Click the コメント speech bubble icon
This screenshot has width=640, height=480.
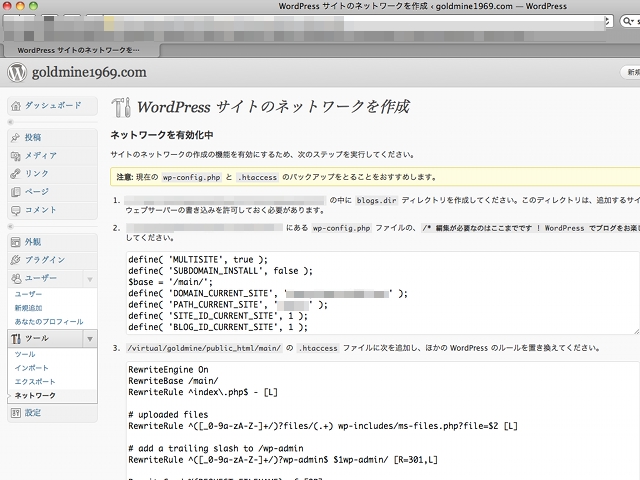coord(16,210)
